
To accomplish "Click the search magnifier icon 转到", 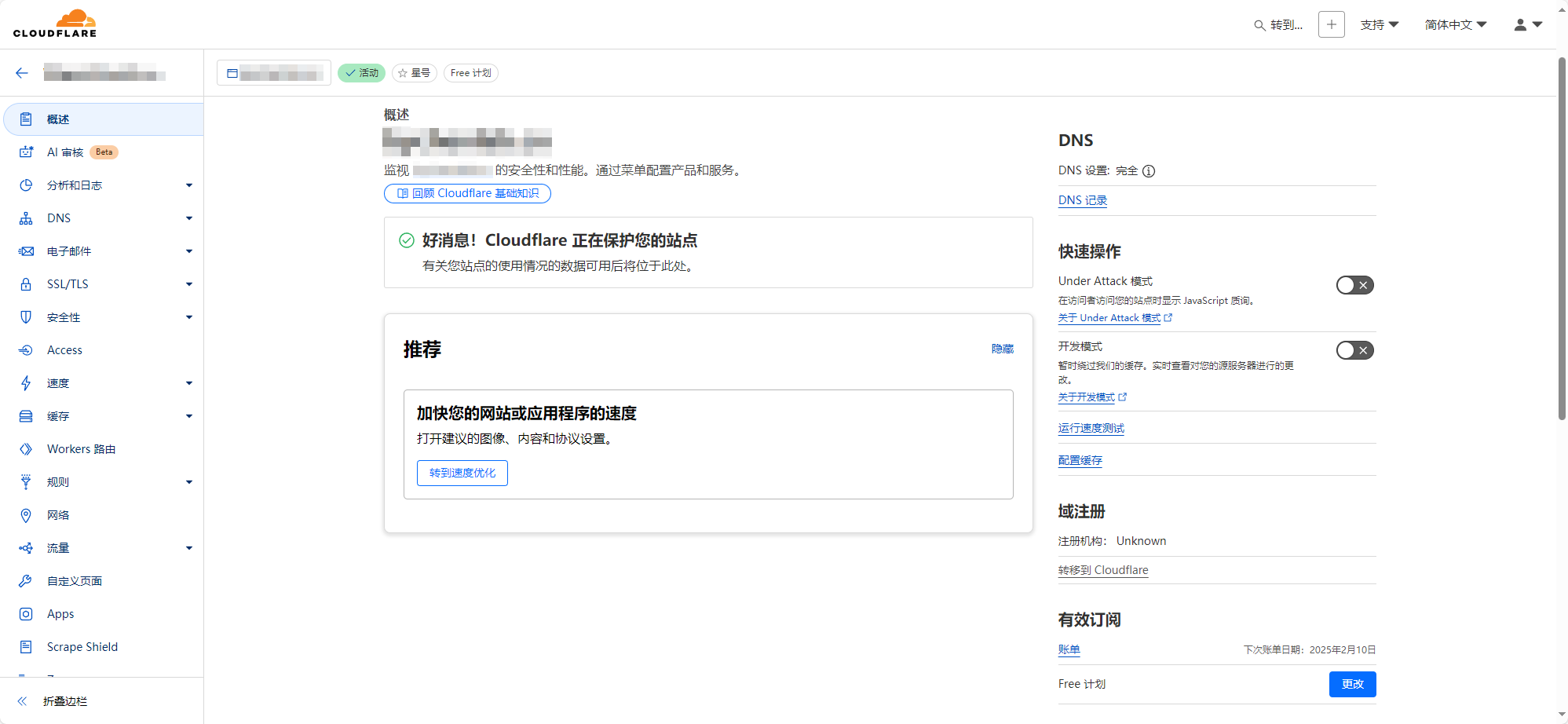I will pyautogui.click(x=1259, y=25).
